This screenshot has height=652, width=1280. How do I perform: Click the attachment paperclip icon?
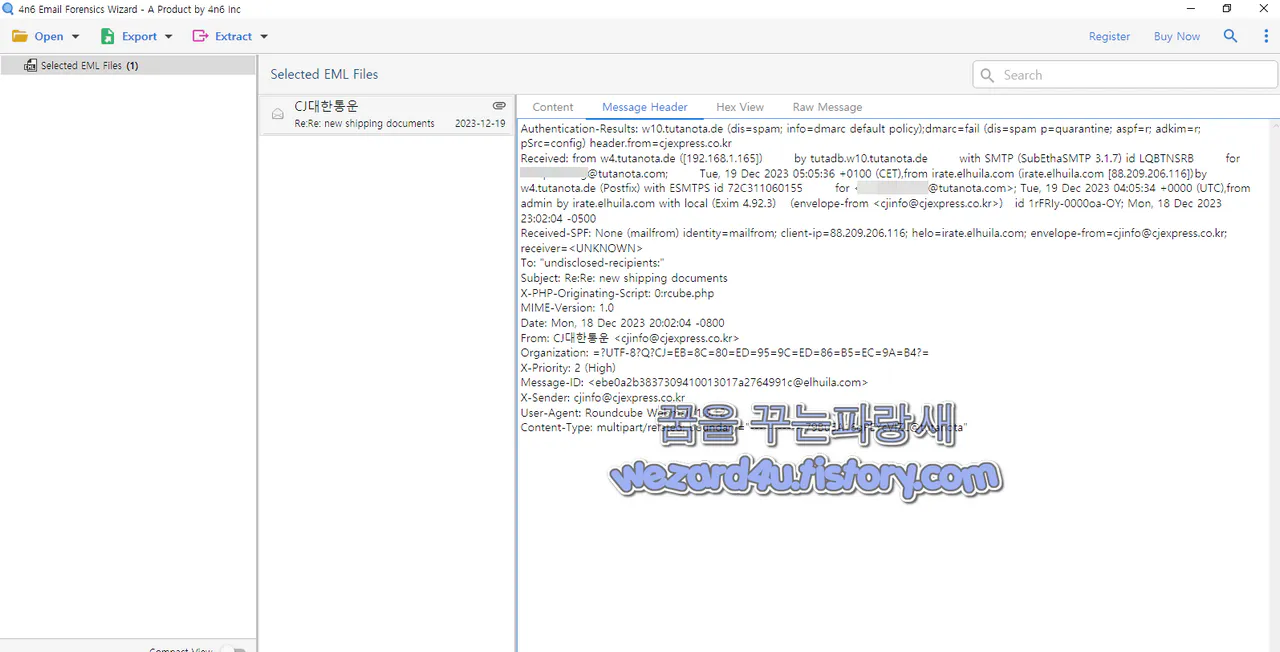499,105
